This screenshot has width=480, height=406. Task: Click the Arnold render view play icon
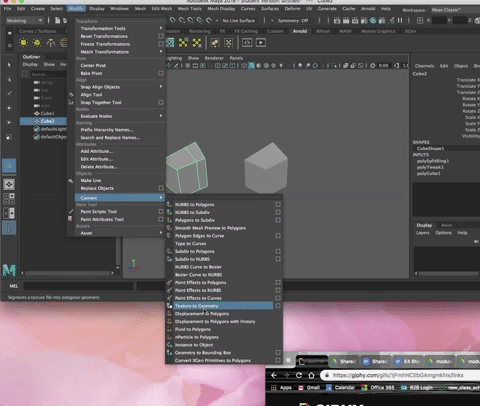point(261,43)
